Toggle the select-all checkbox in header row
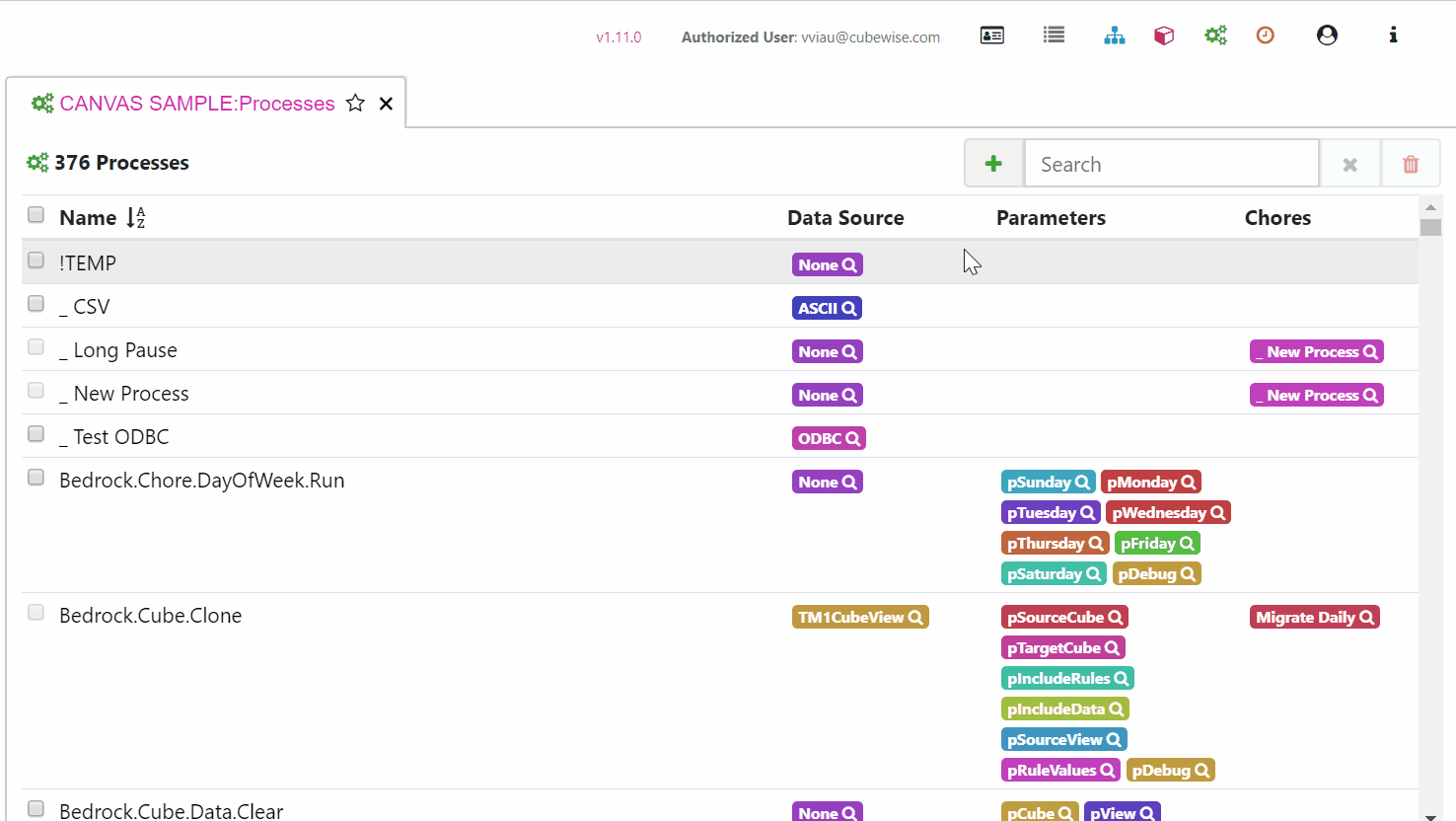 click(36, 215)
